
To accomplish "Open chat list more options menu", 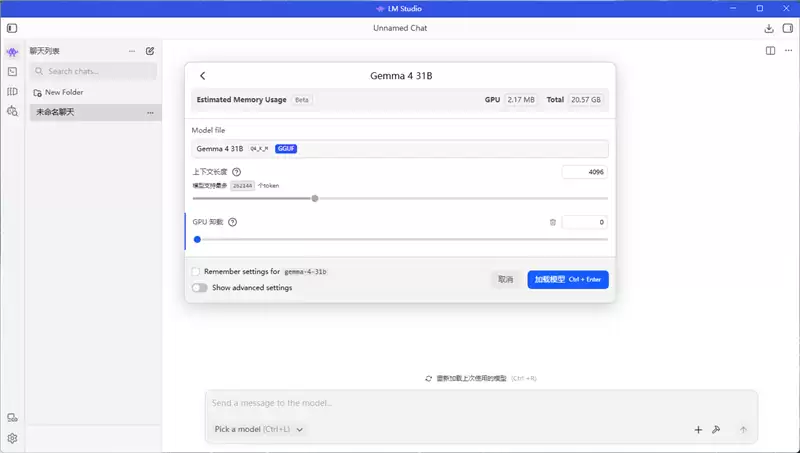I will (x=132, y=51).
